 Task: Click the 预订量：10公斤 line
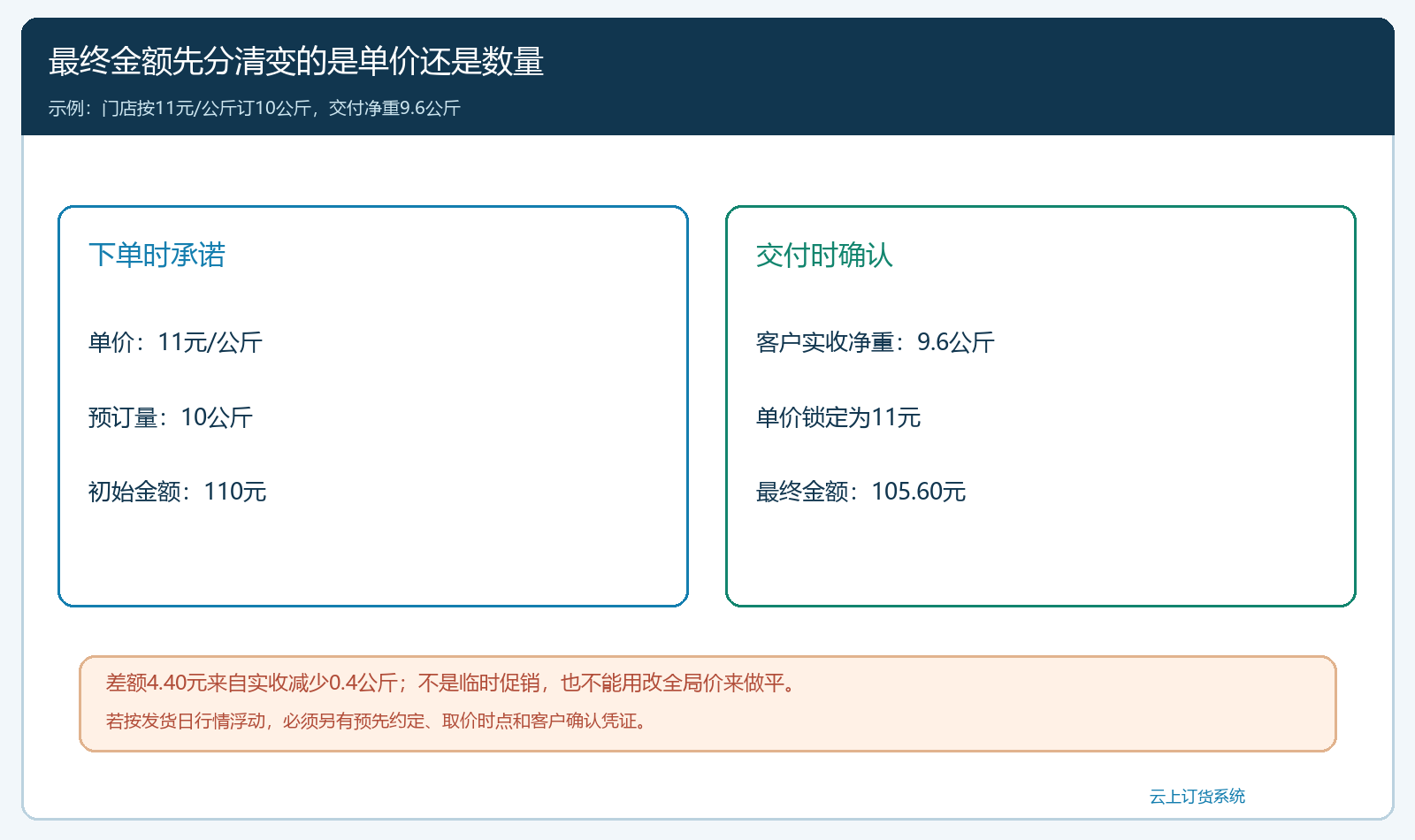[x=171, y=417]
